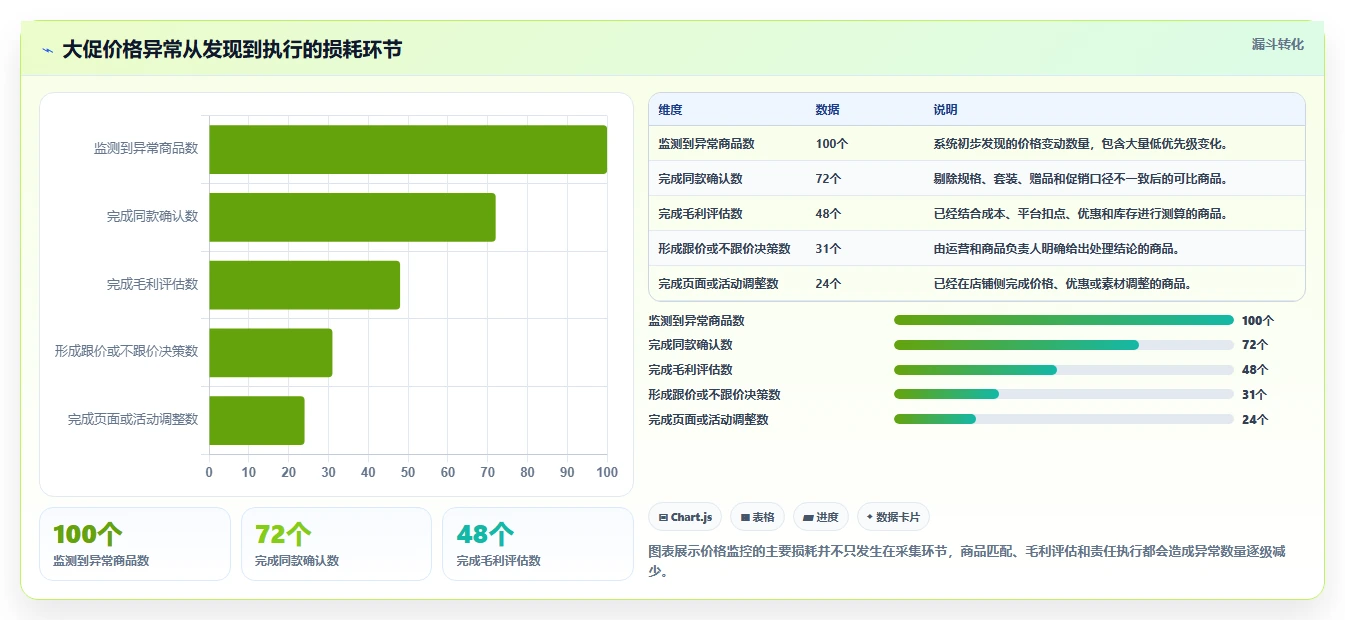The image size is (1345, 620).
Task: Click the table value 48个
Action: [828, 214]
